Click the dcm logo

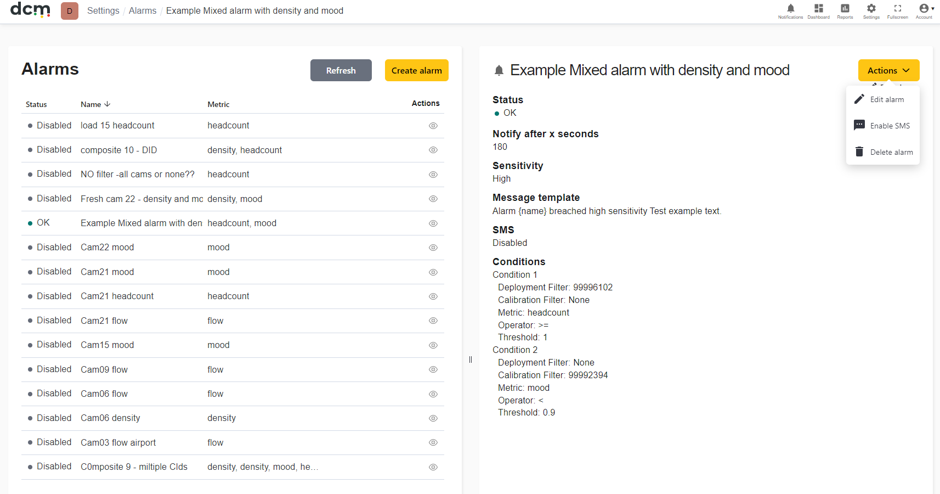[31, 10]
